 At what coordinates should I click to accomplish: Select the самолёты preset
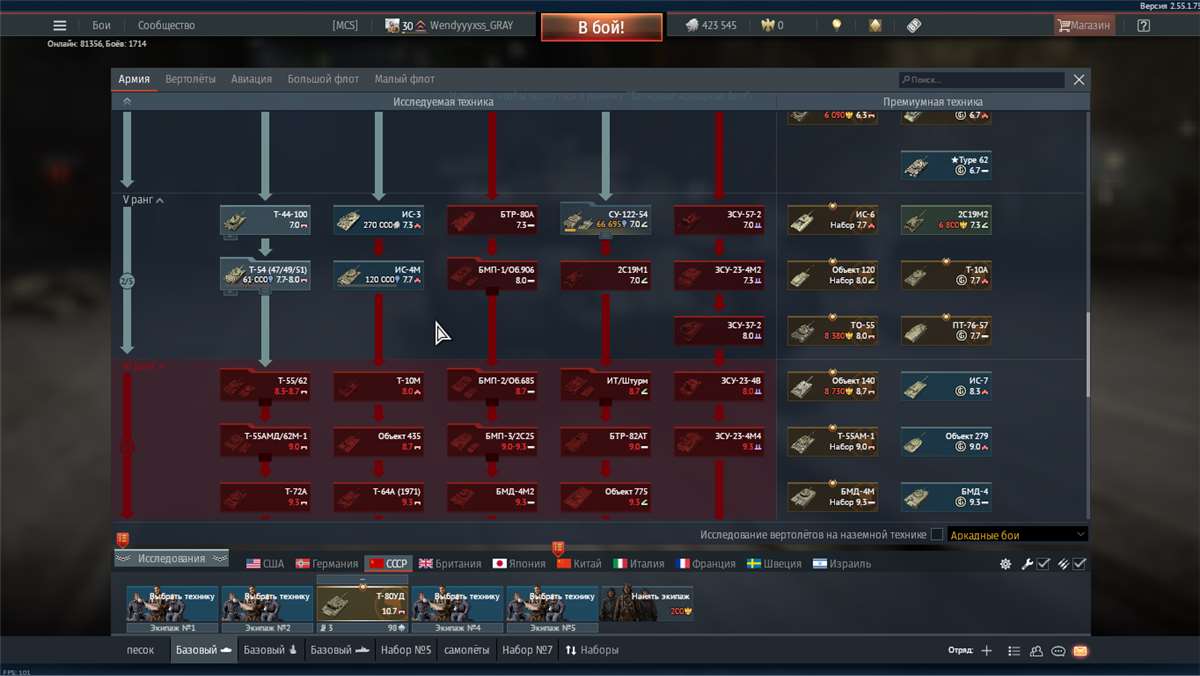tap(467, 650)
